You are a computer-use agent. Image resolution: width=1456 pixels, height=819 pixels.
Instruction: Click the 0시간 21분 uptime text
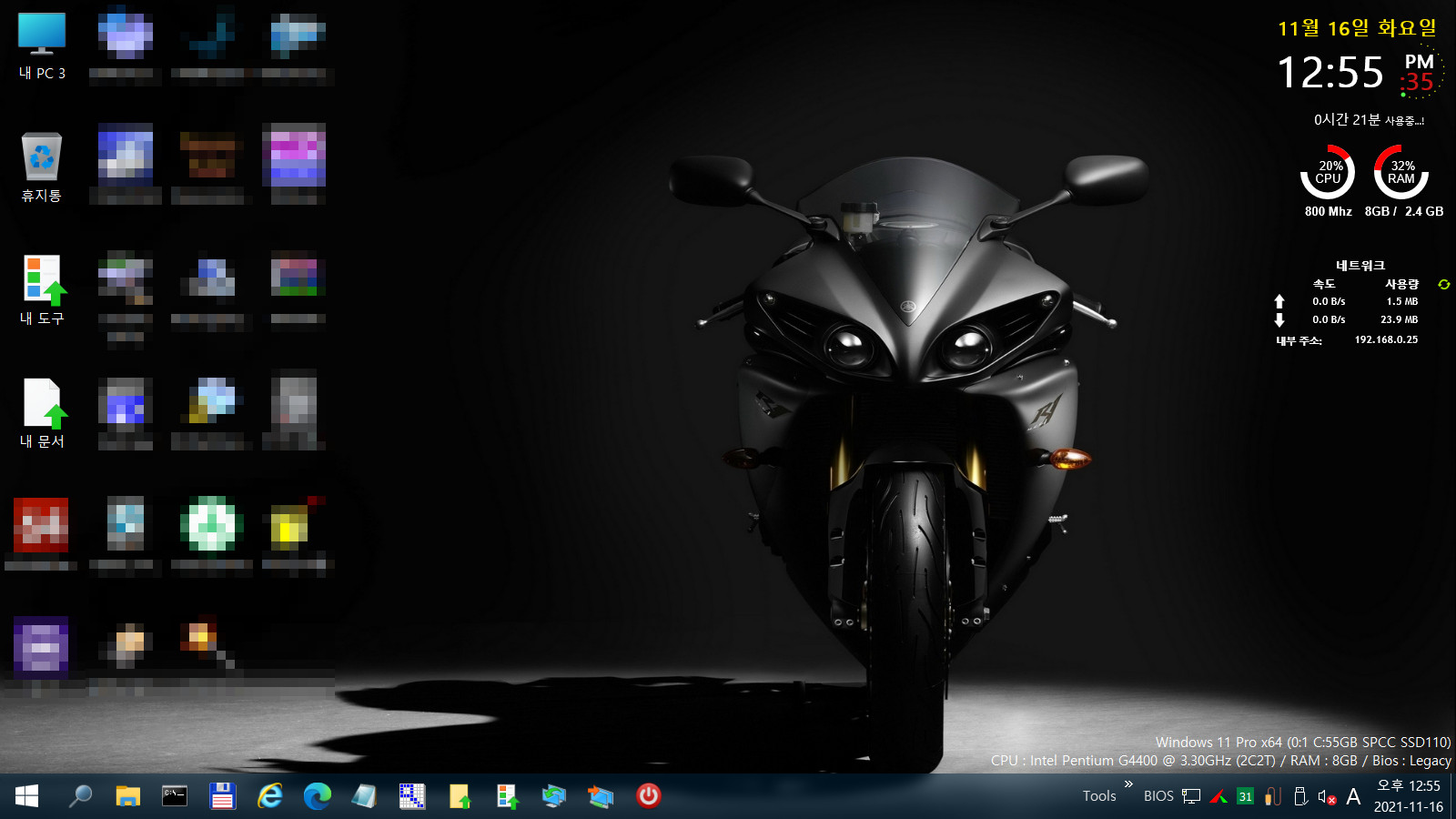(x=1369, y=120)
